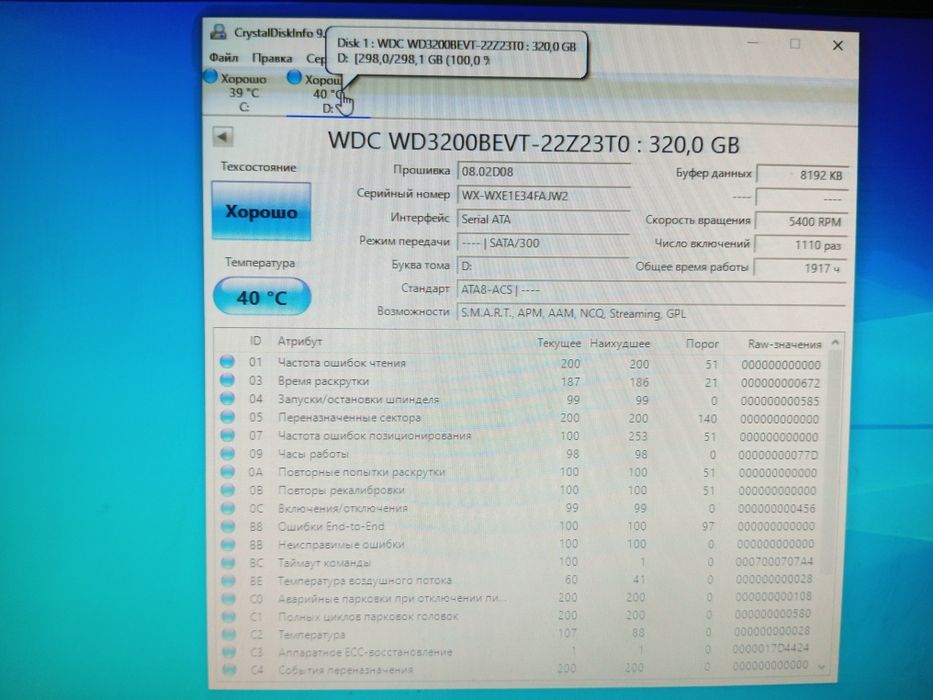Maximize the CrystalDiskInfo window
This screenshot has width=933, height=700.
point(795,44)
